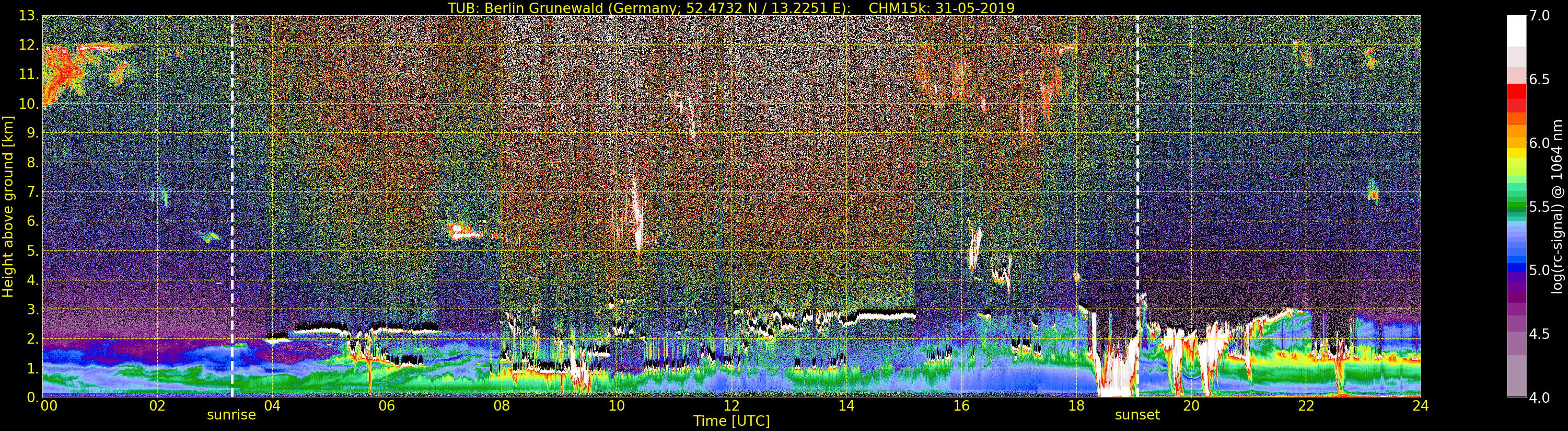Click the "13." height axis tick label
The width and height of the screenshot is (1568, 431).
[x=29, y=16]
